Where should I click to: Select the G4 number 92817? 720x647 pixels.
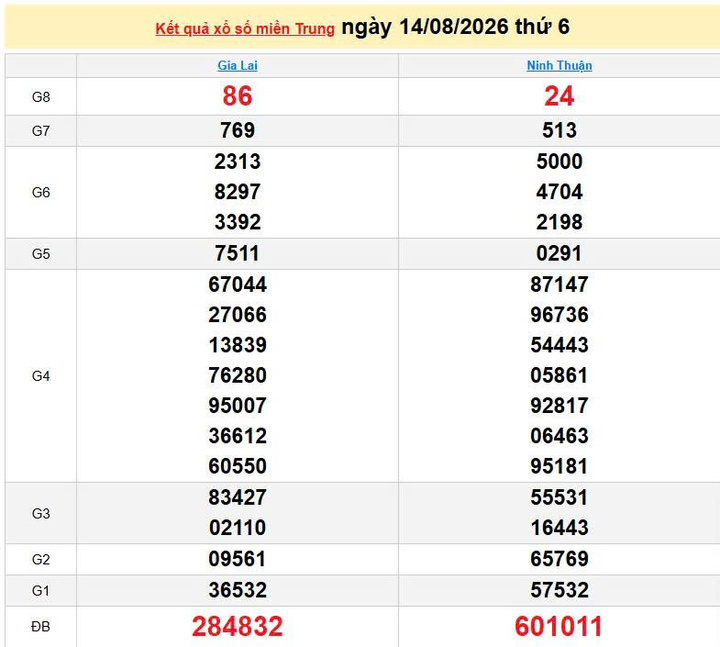(559, 406)
